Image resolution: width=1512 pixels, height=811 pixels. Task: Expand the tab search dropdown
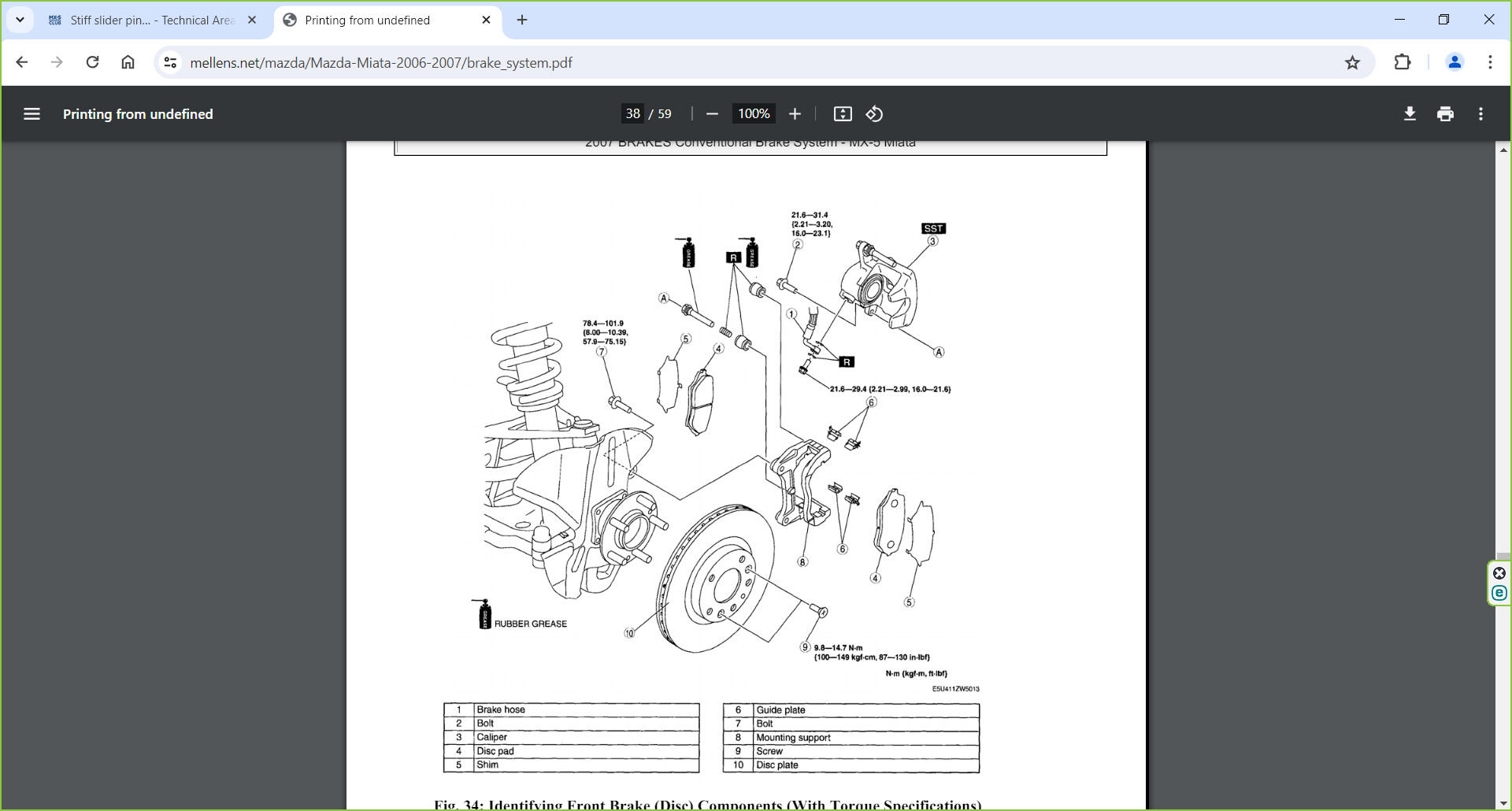click(20, 20)
